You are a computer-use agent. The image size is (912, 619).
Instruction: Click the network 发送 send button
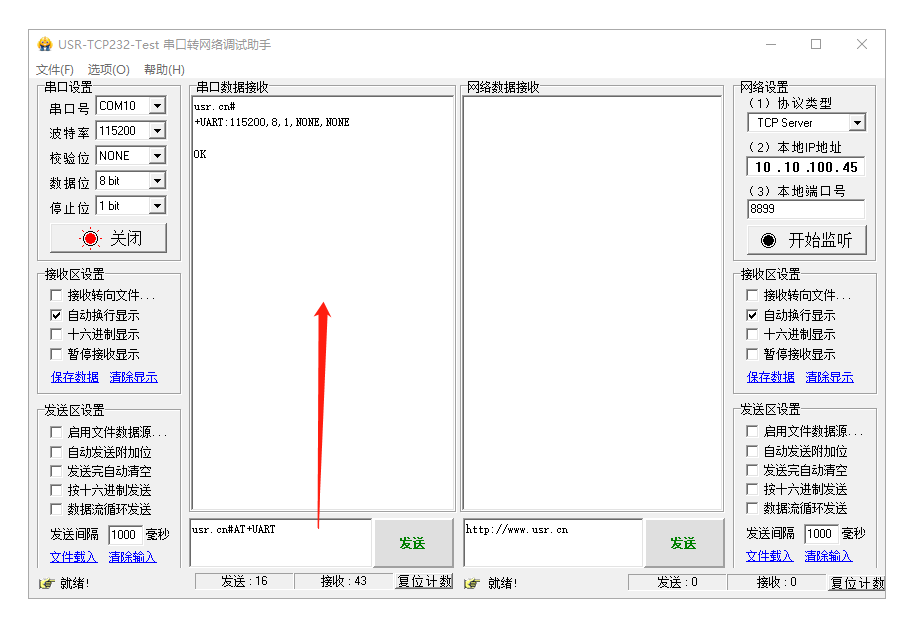684,543
